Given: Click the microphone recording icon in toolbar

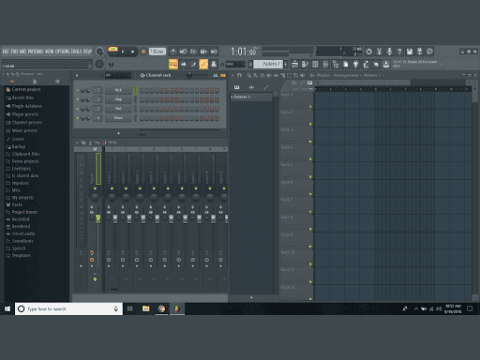Looking at the screenshot, I should 389,51.
